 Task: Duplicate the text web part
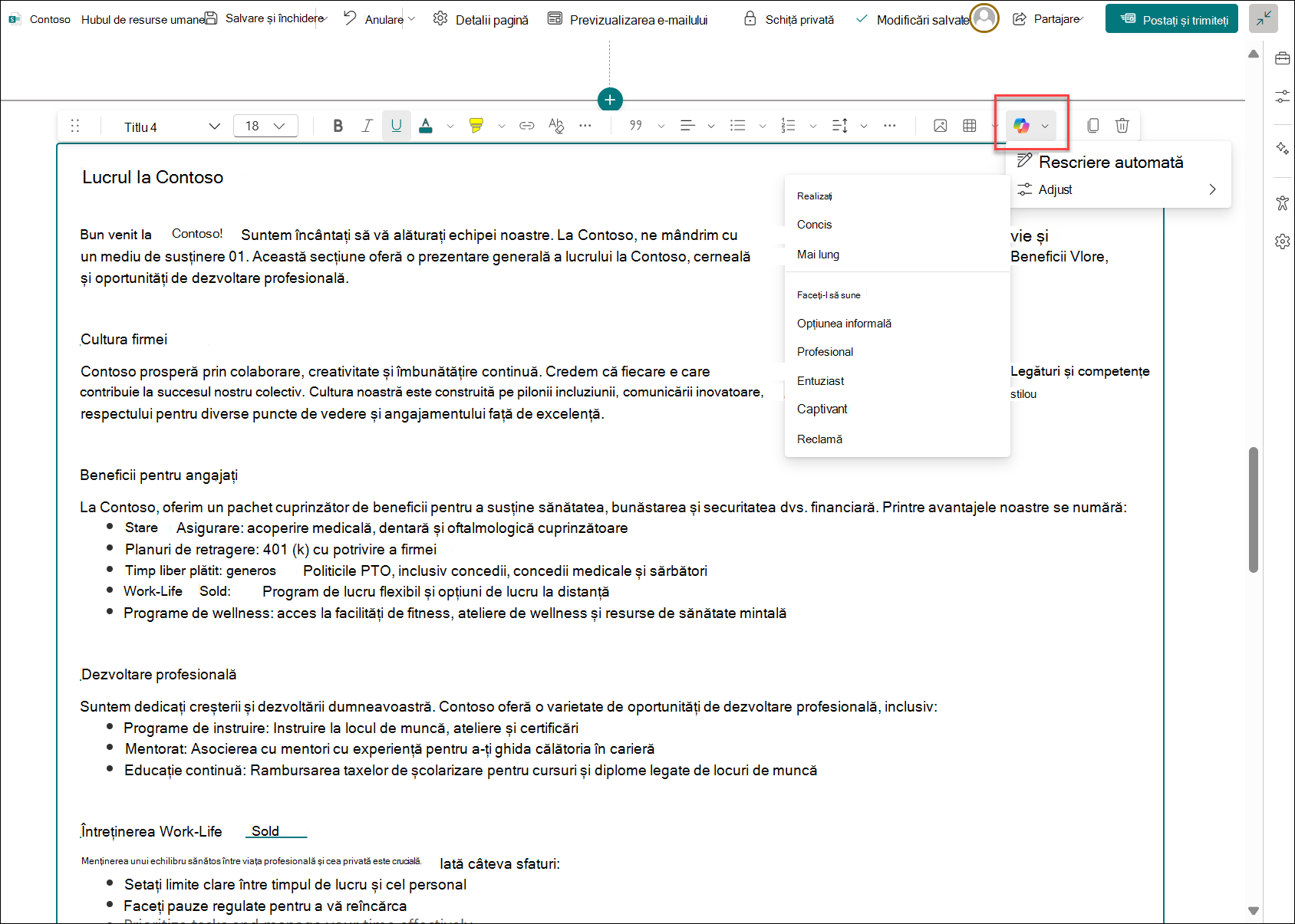1093,126
